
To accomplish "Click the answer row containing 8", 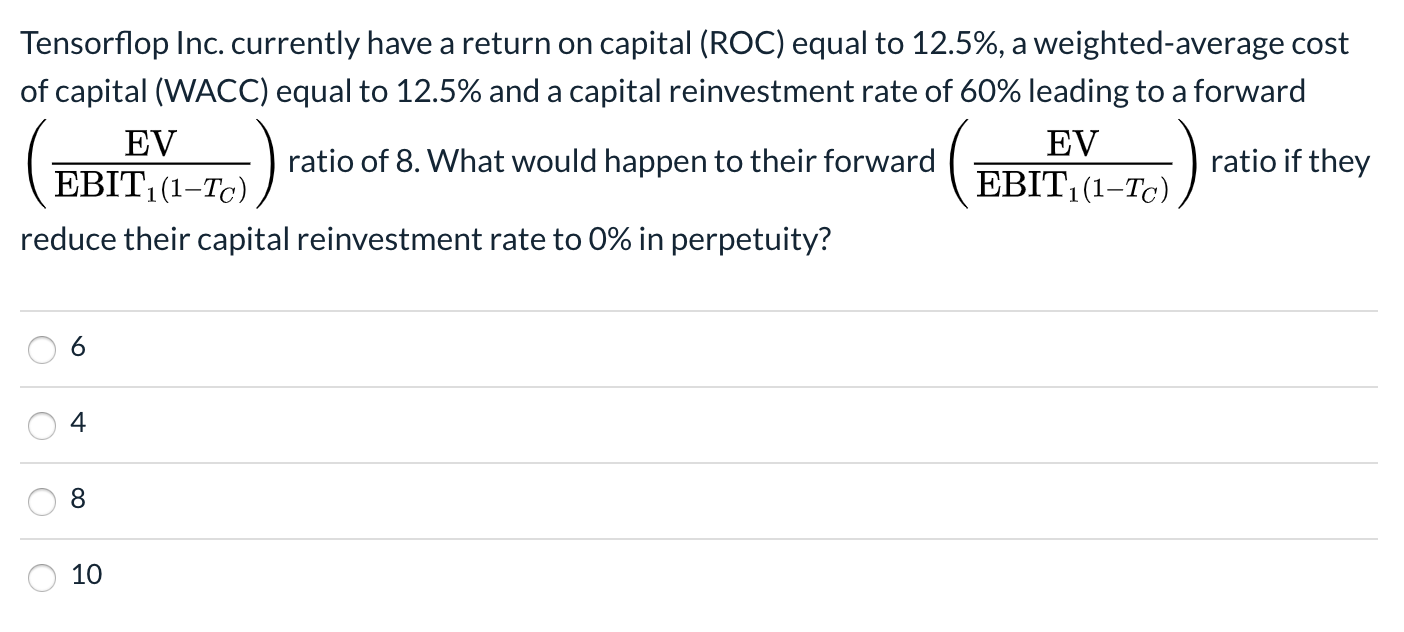I will click(400, 501).
